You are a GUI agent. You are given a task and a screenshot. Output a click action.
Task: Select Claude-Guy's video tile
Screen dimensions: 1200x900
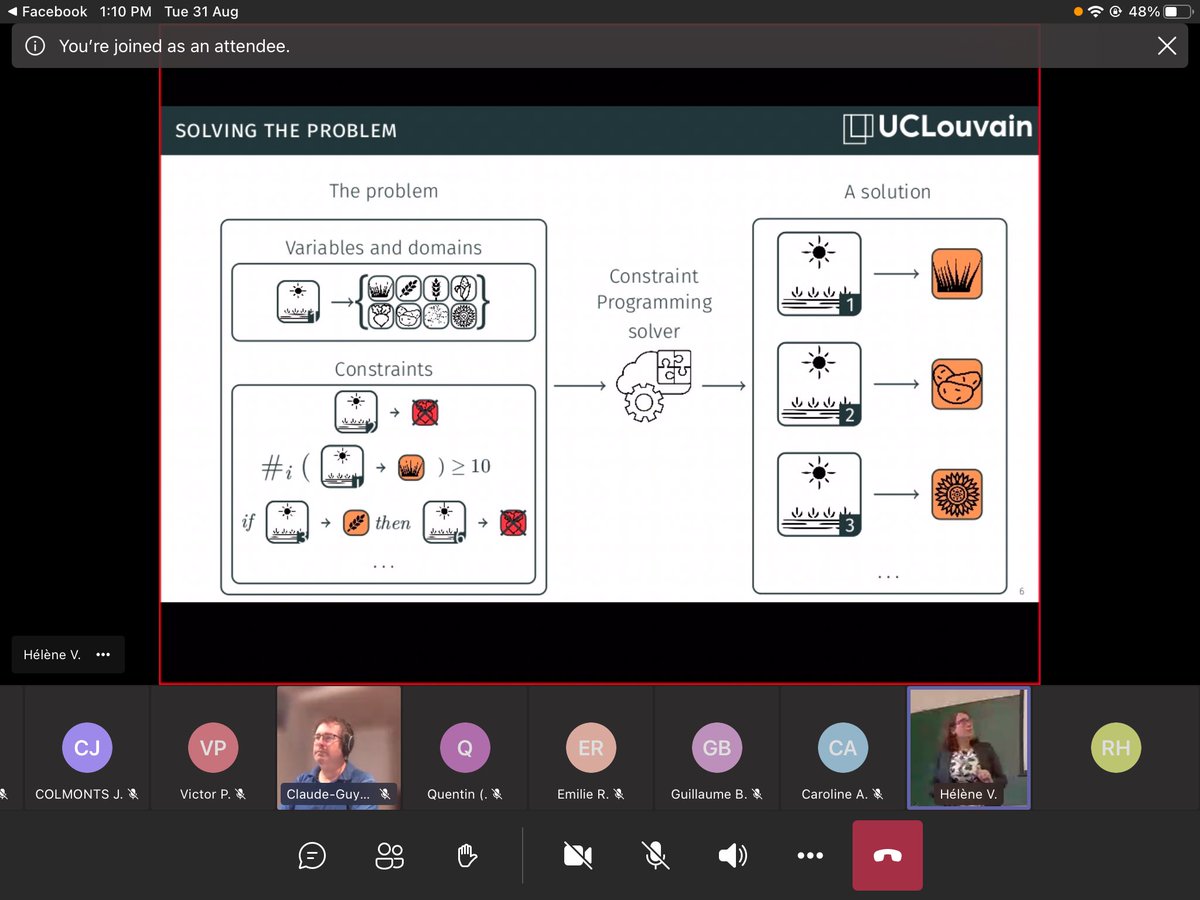339,746
